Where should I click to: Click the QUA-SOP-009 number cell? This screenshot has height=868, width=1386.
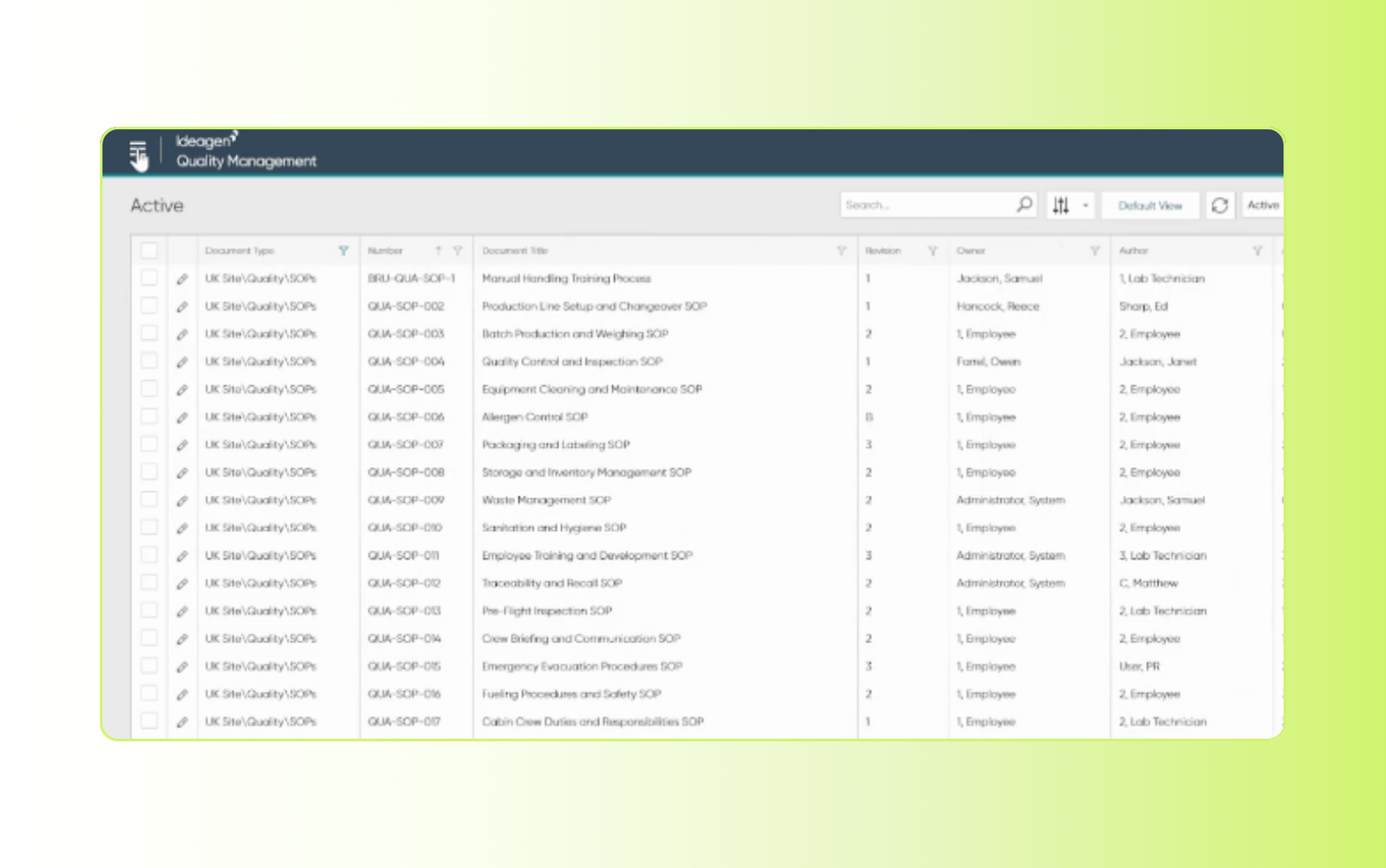point(406,500)
